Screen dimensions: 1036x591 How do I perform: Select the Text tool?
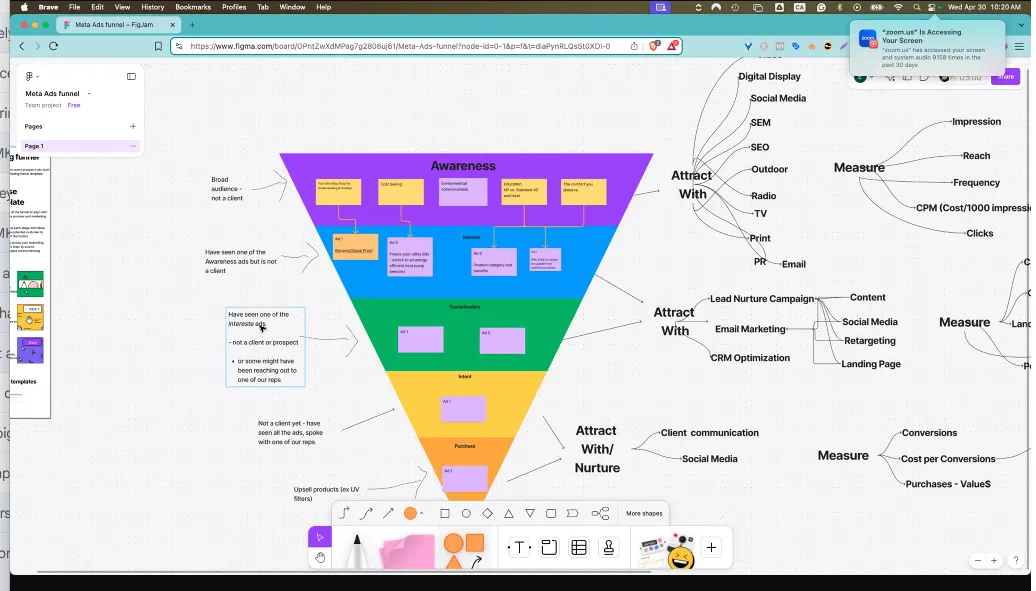(x=519, y=547)
